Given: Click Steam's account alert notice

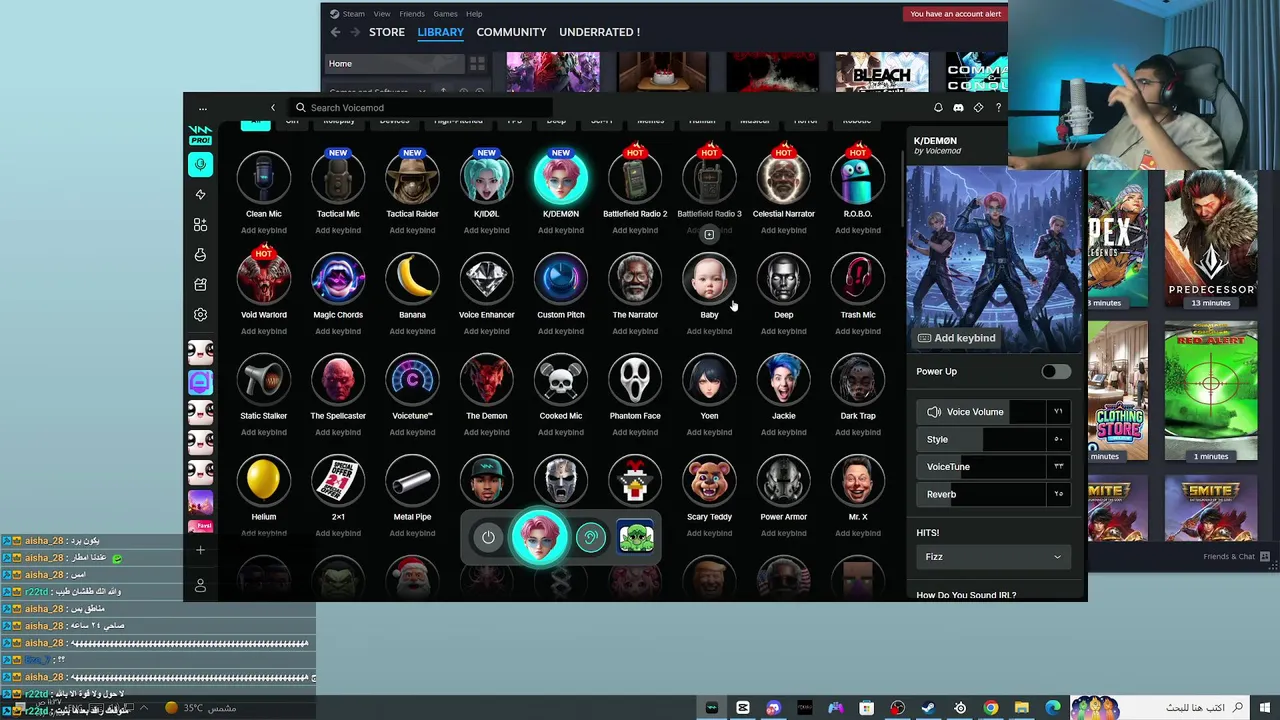Looking at the screenshot, I should [x=955, y=14].
